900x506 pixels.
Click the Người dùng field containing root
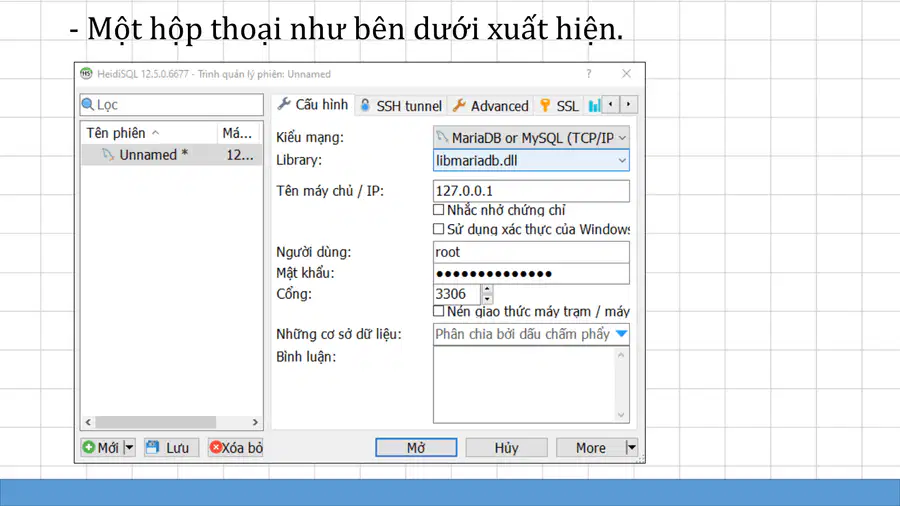click(x=531, y=252)
